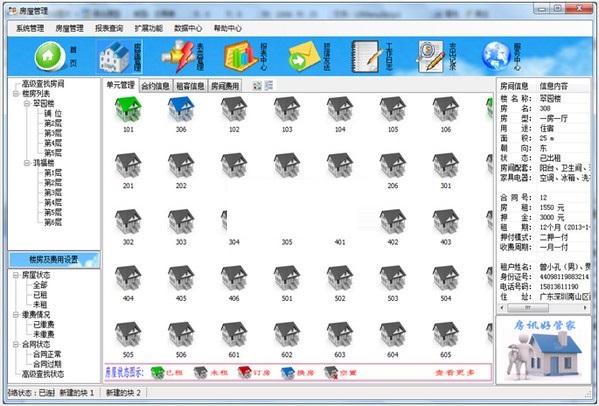
Task: Select room 501 house icon
Action: click(x=287, y=278)
